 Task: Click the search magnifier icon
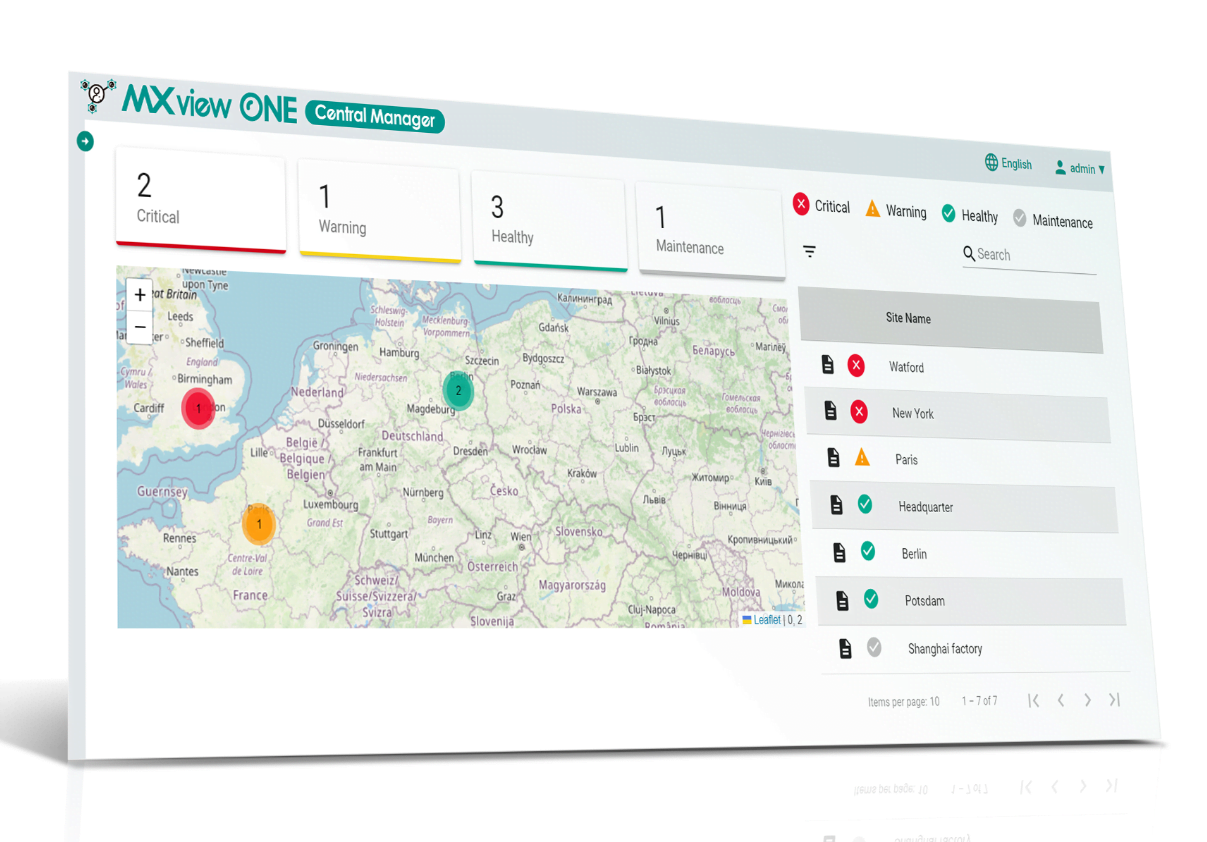tap(969, 254)
